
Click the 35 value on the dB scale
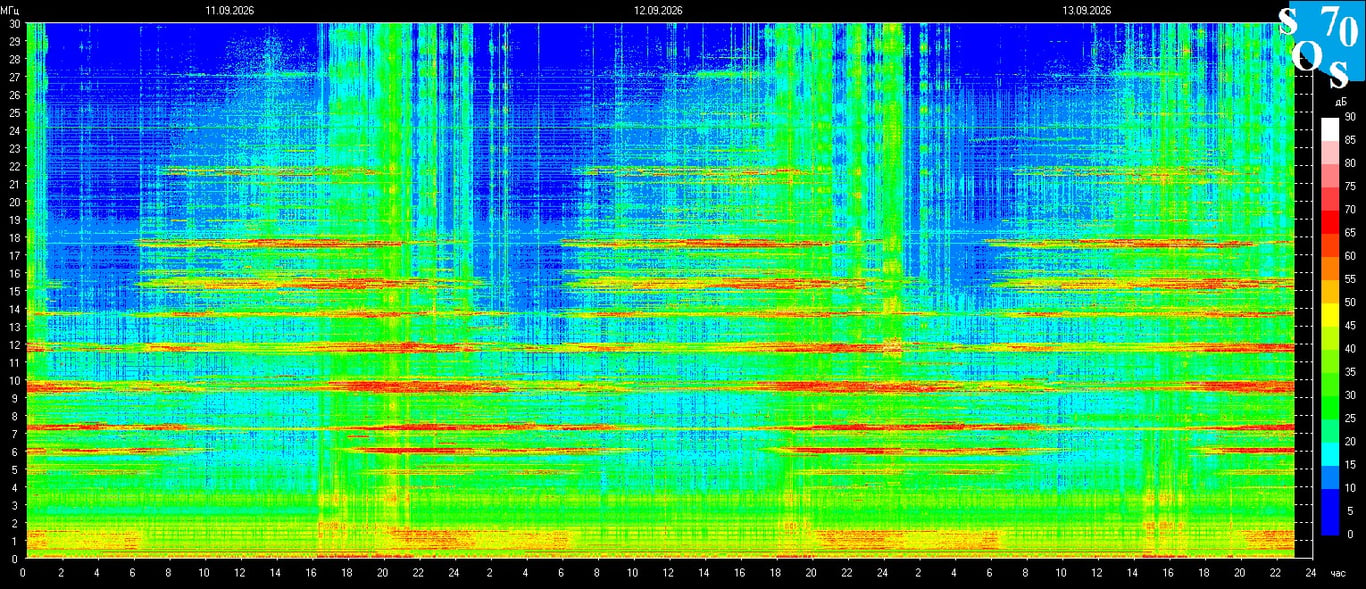1349,372
